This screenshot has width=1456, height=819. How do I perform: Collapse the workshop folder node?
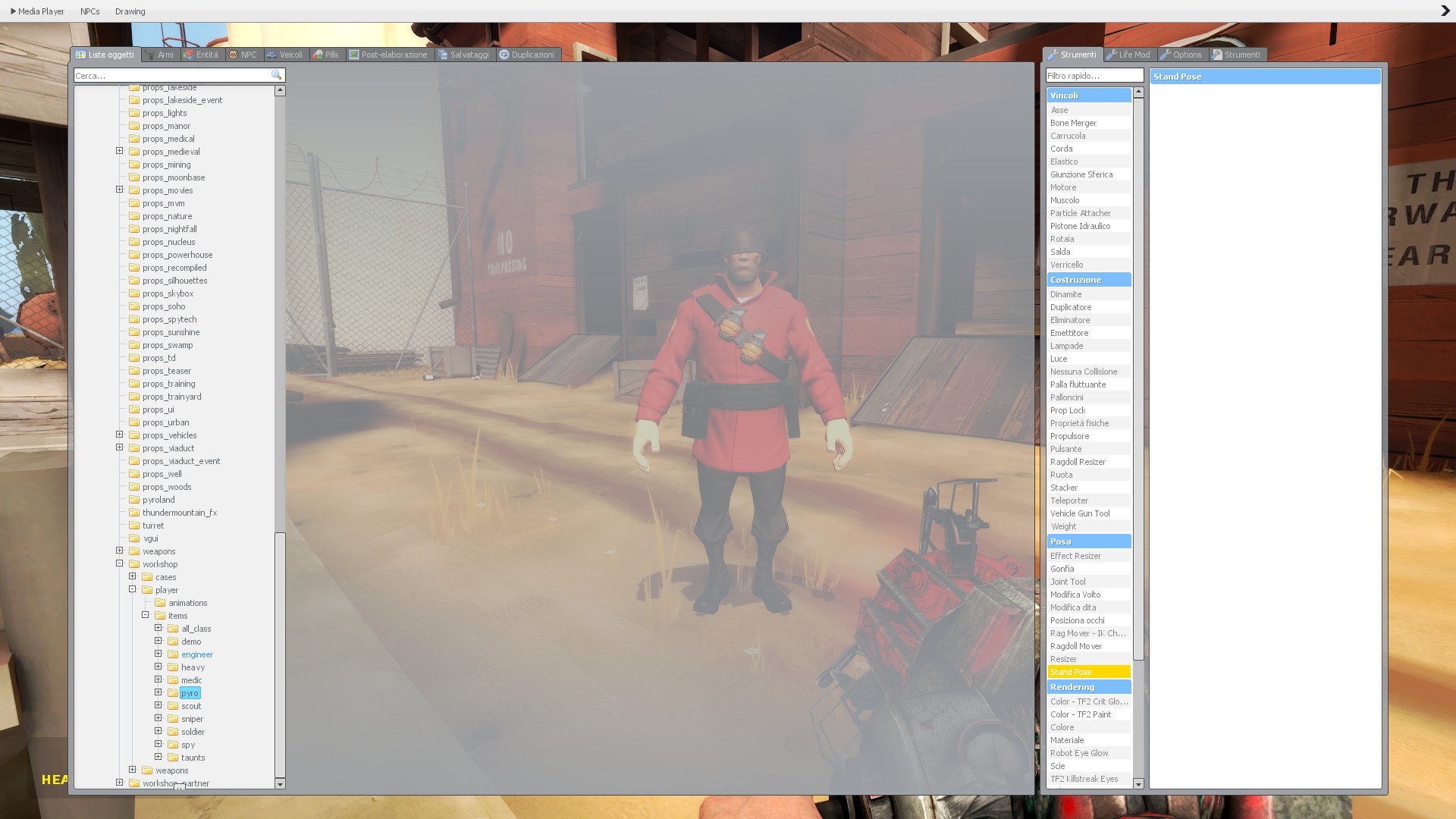click(x=120, y=563)
